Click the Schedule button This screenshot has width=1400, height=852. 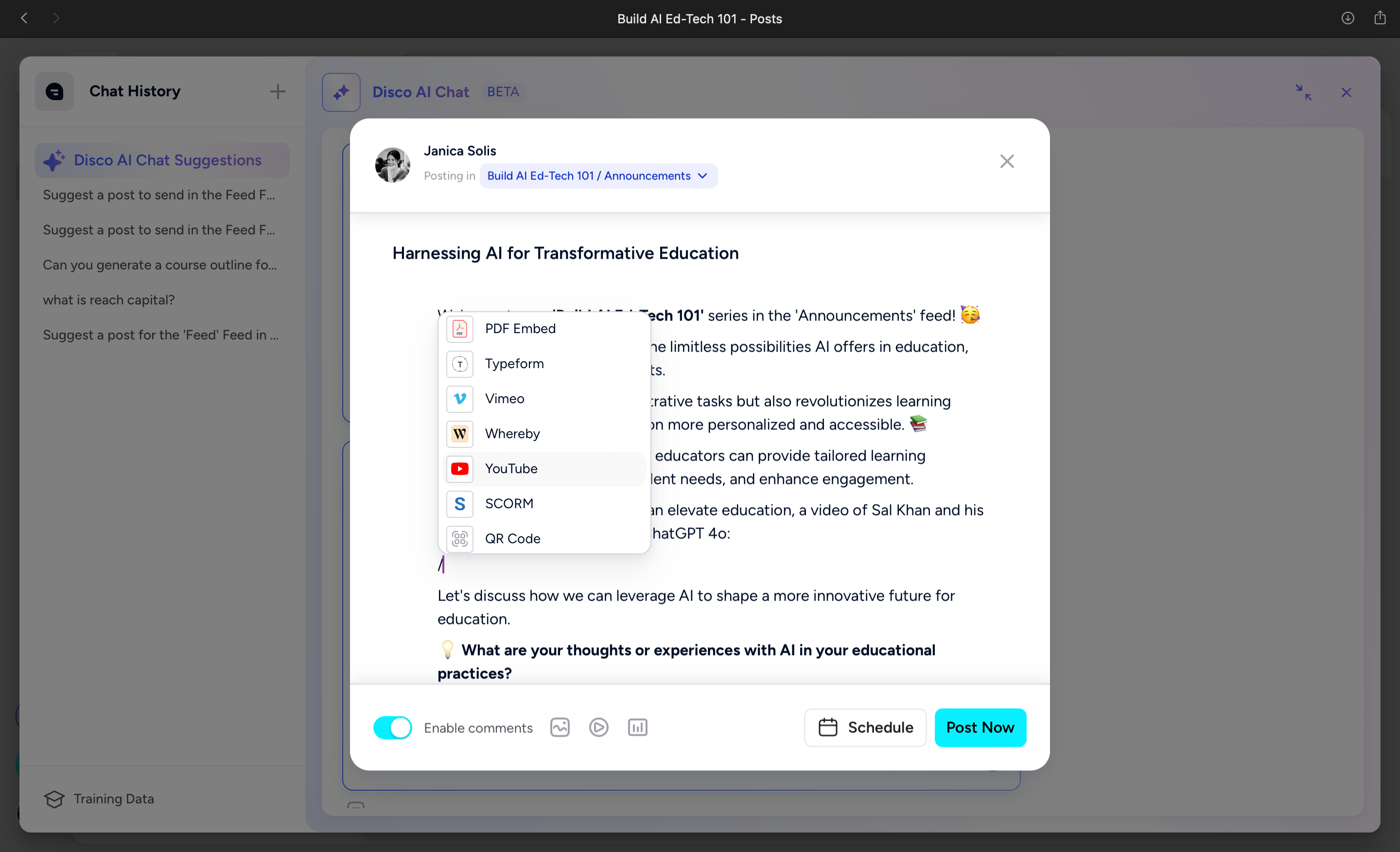coord(865,728)
